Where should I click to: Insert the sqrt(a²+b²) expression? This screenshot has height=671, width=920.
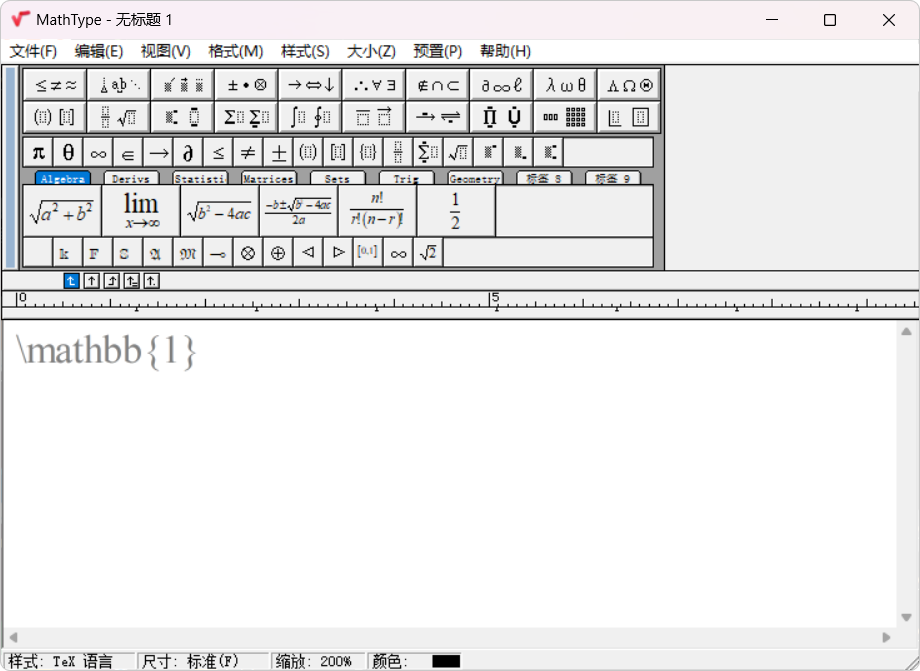pos(62,211)
